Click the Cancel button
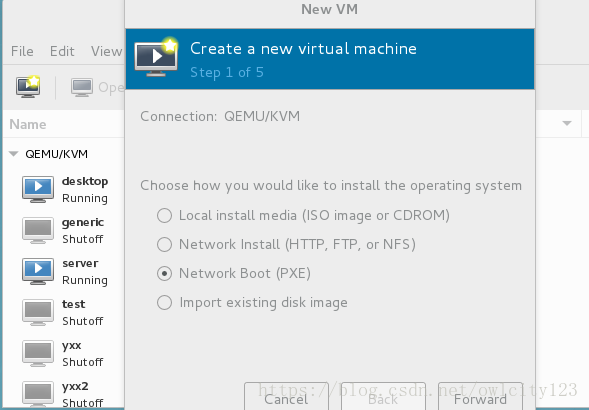The width and height of the screenshot is (589, 410). pyautogui.click(x=286, y=396)
